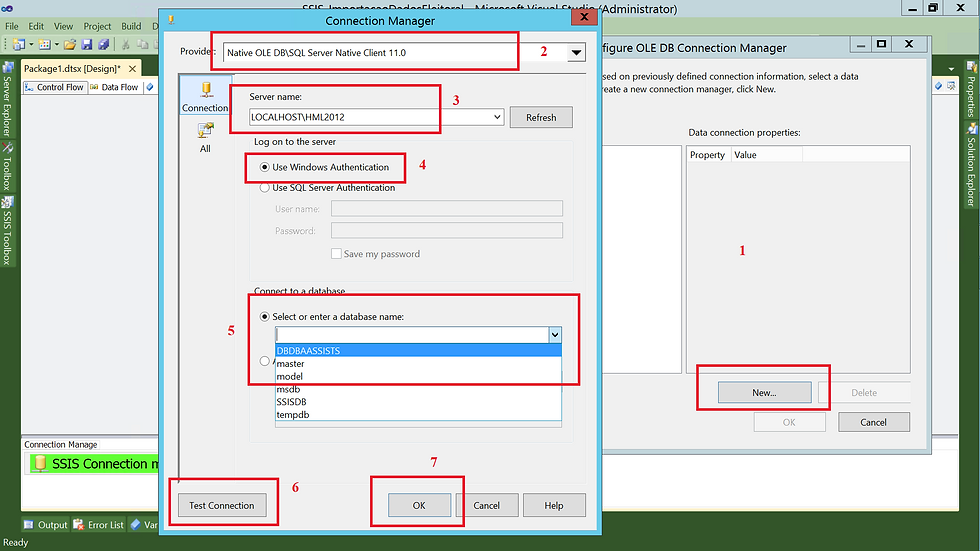Click the New Project toolbar icon

pos(19,44)
